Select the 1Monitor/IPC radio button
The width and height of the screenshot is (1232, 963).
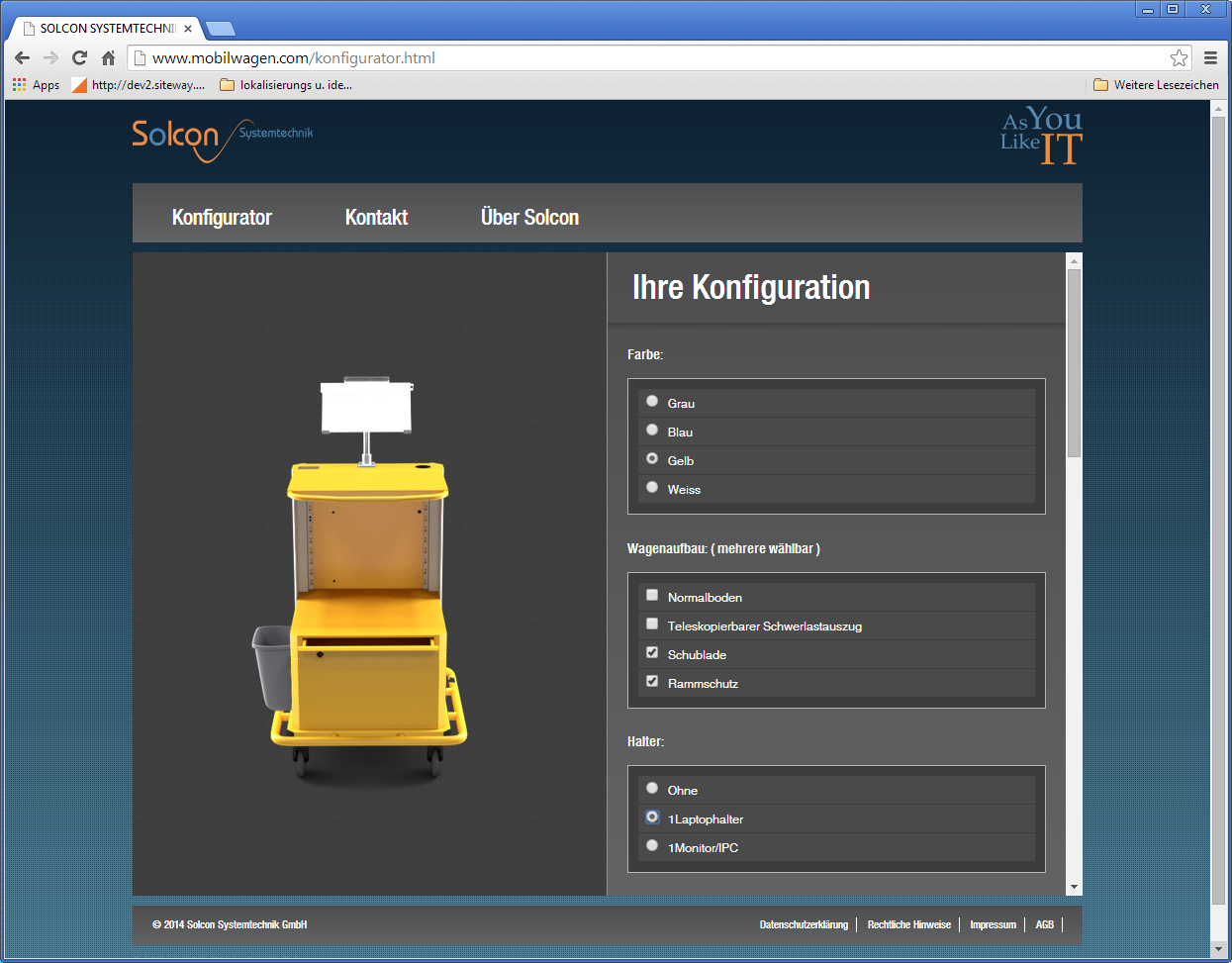[652, 845]
